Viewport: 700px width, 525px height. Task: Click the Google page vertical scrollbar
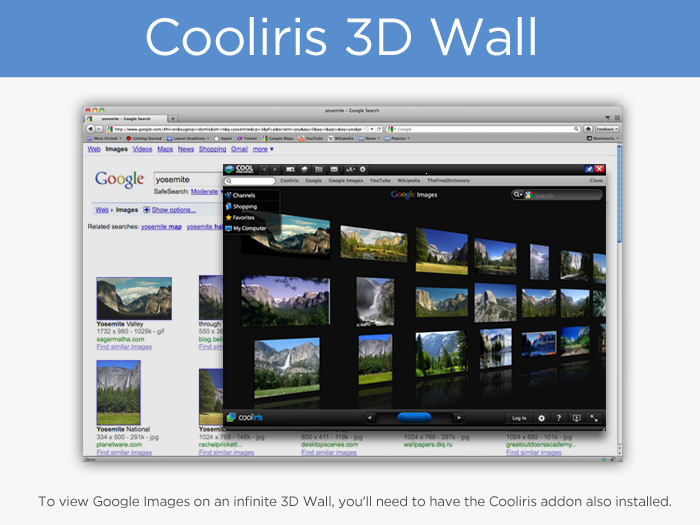pos(620,195)
